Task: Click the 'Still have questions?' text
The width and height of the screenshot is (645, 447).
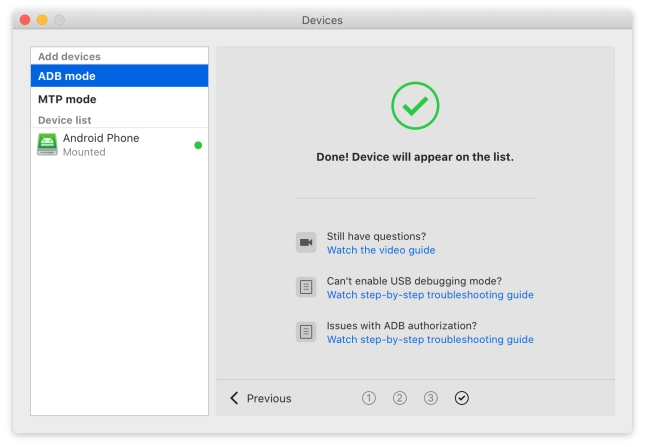Action: pos(376,236)
